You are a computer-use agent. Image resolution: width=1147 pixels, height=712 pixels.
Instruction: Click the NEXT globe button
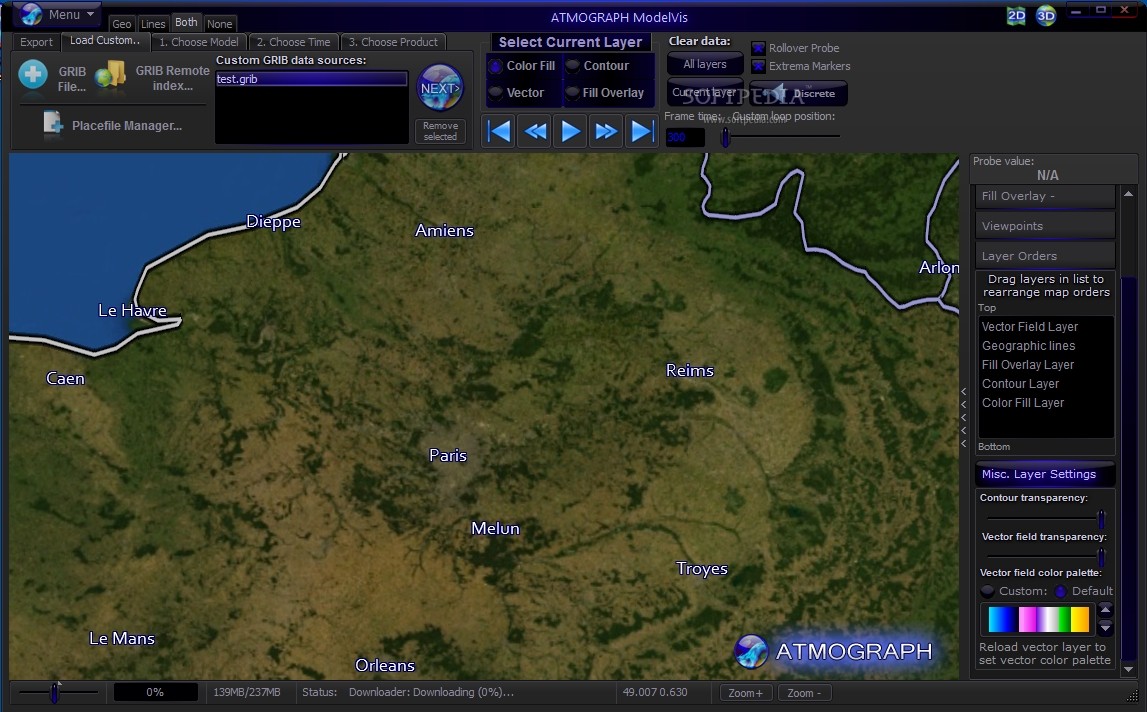pos(440,88)
